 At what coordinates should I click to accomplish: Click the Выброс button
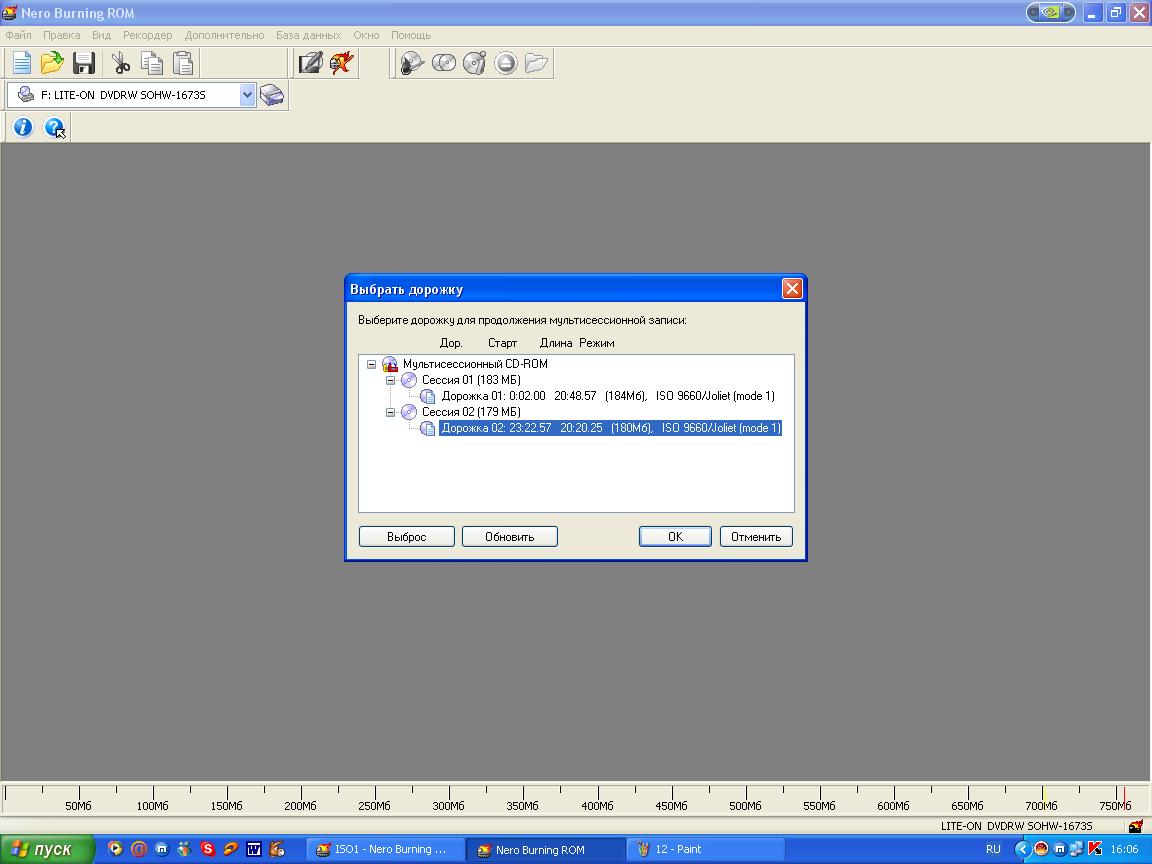pyautogui.click(x=406, y=536)
